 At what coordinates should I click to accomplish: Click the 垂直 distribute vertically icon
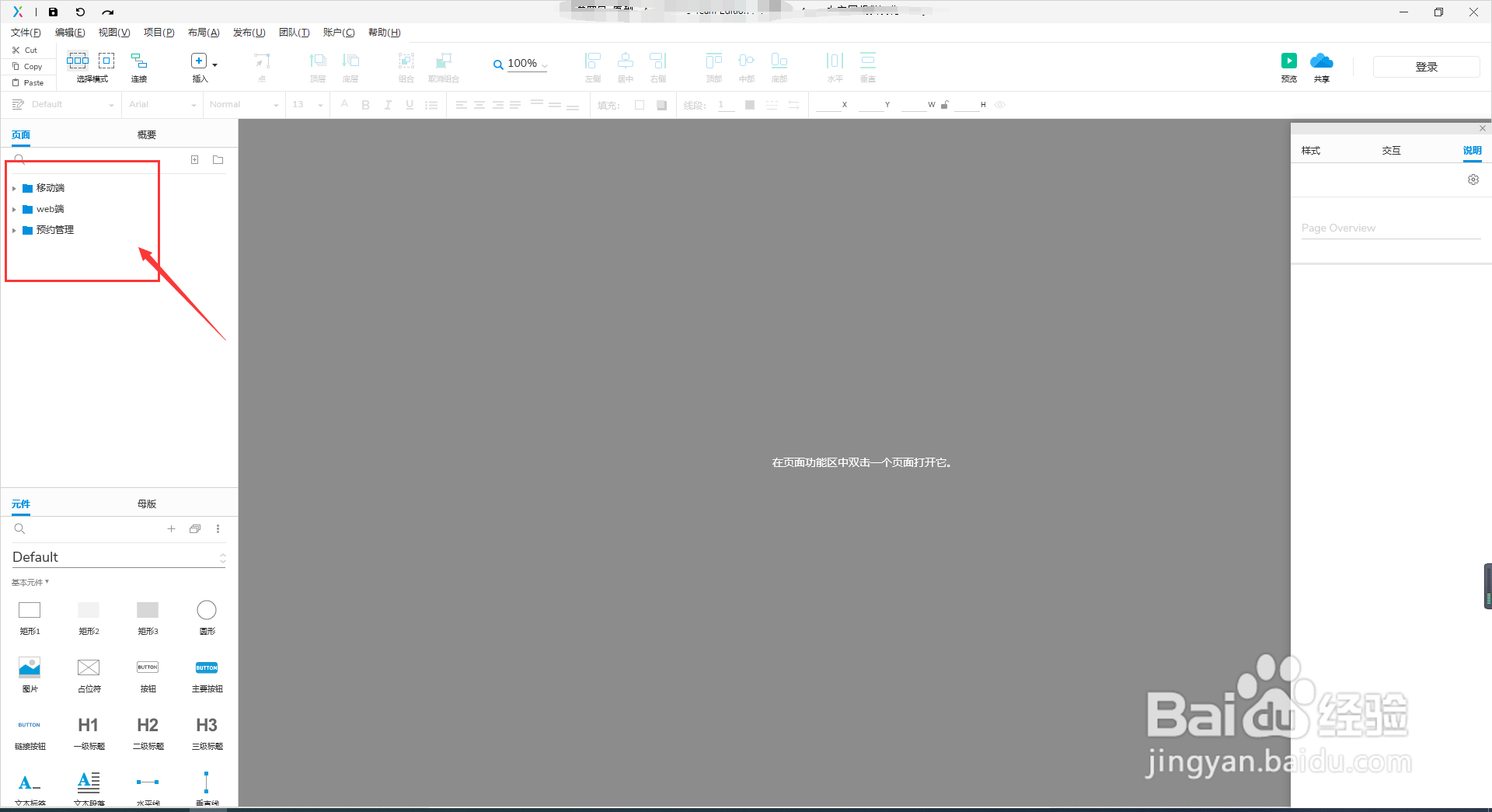tap(868, 61)
